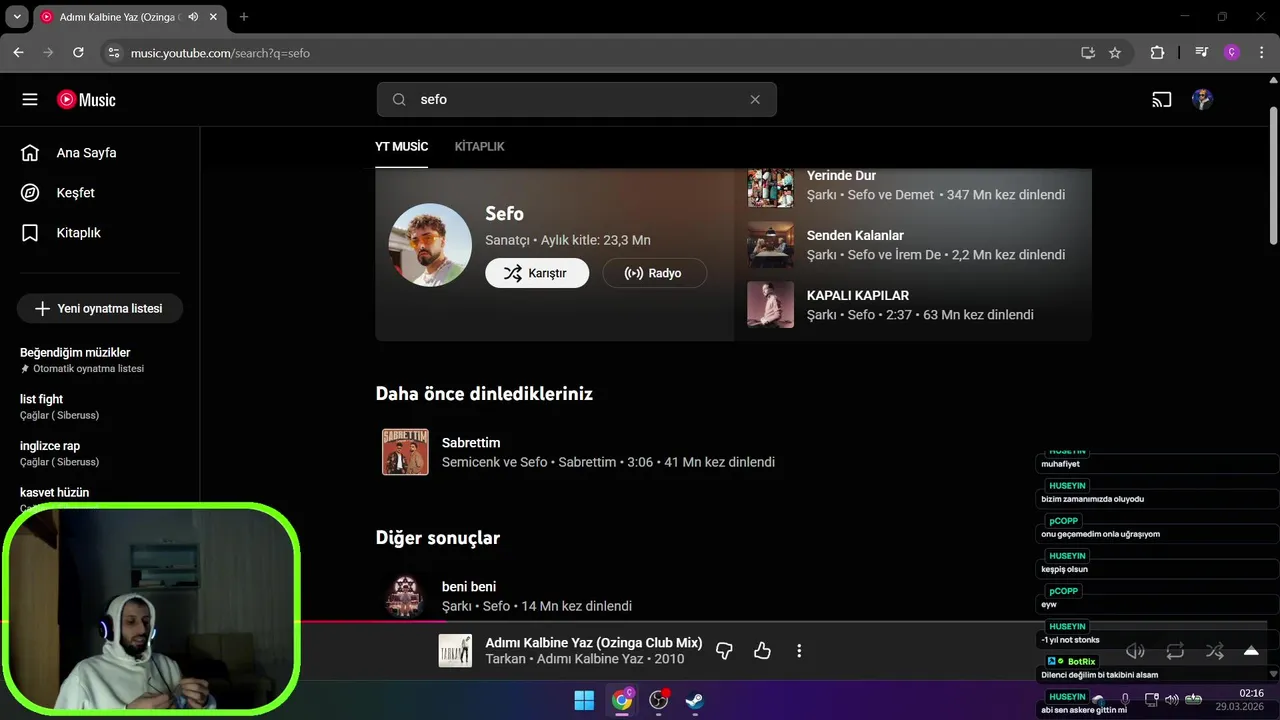The width and height of the screenshot is (1280, 720).
Task: Open Chrome profile avatar
Action: tap(1232, 53)
